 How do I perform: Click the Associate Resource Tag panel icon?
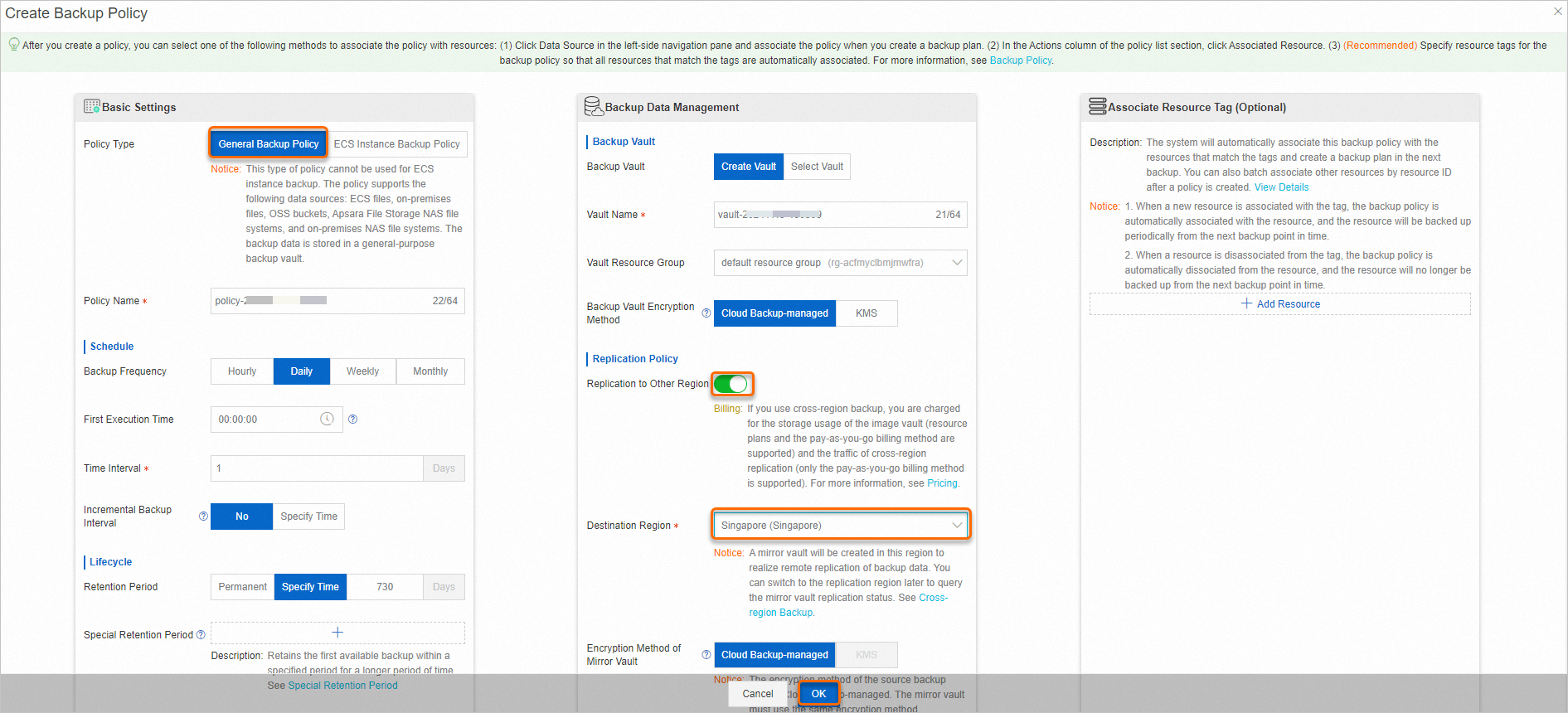tap(1098, 106)
